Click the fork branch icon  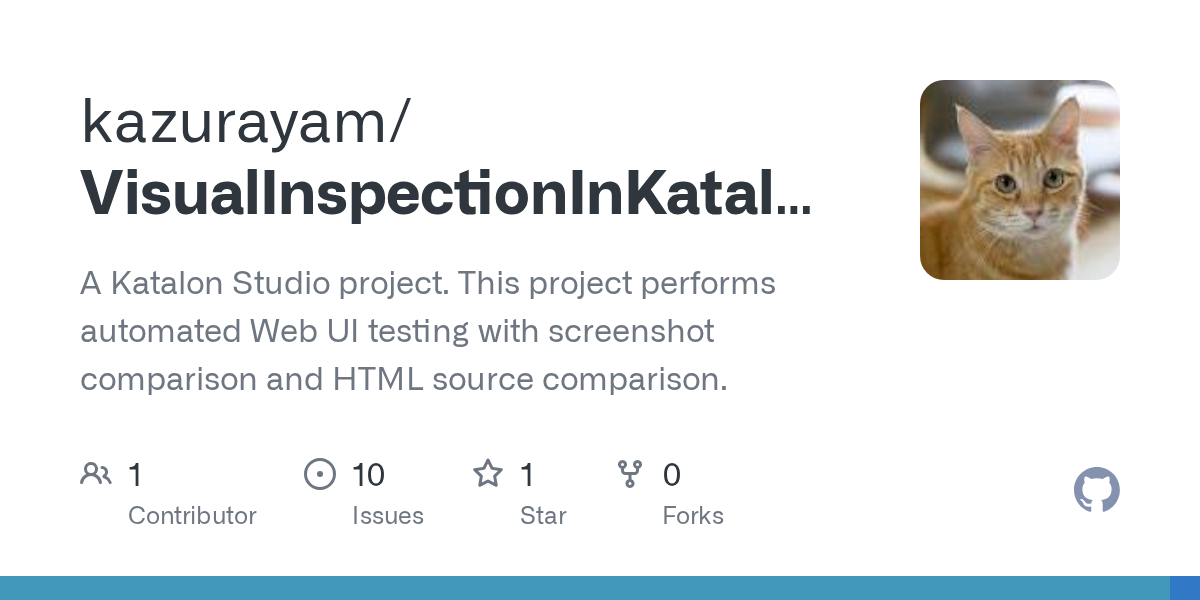coord(630,474)
